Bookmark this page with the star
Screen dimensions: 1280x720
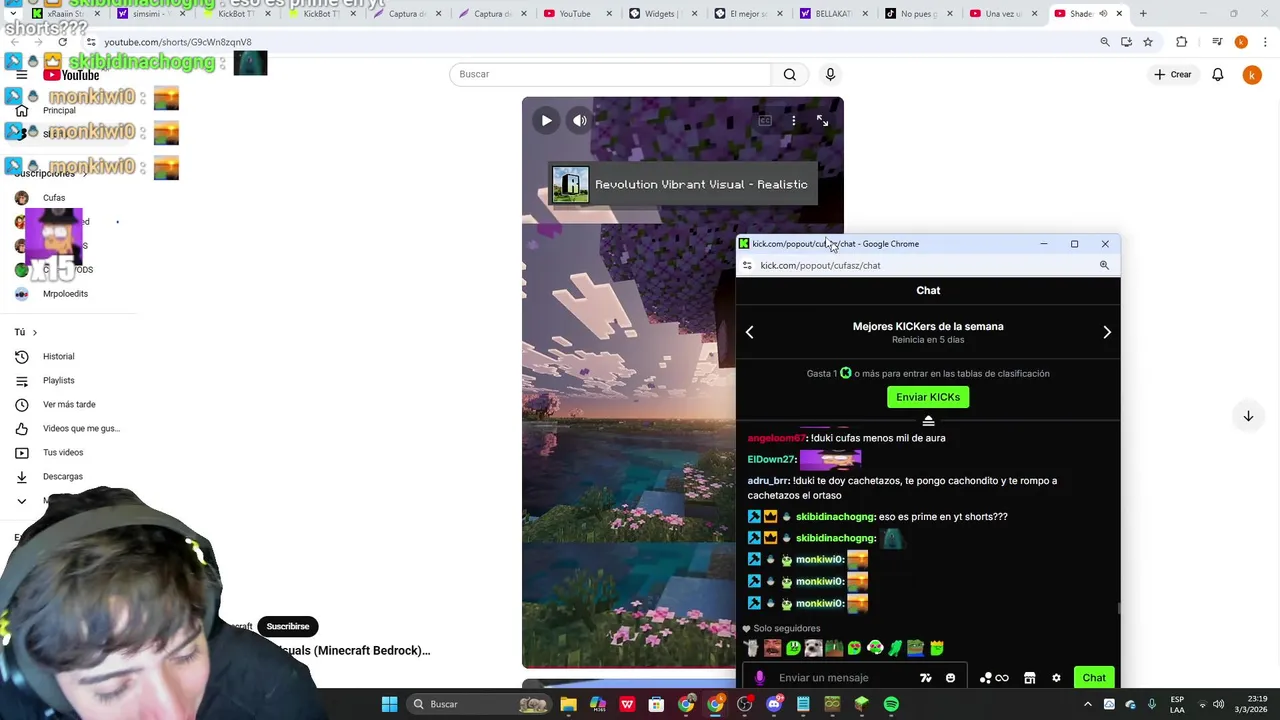point(1148,42)
